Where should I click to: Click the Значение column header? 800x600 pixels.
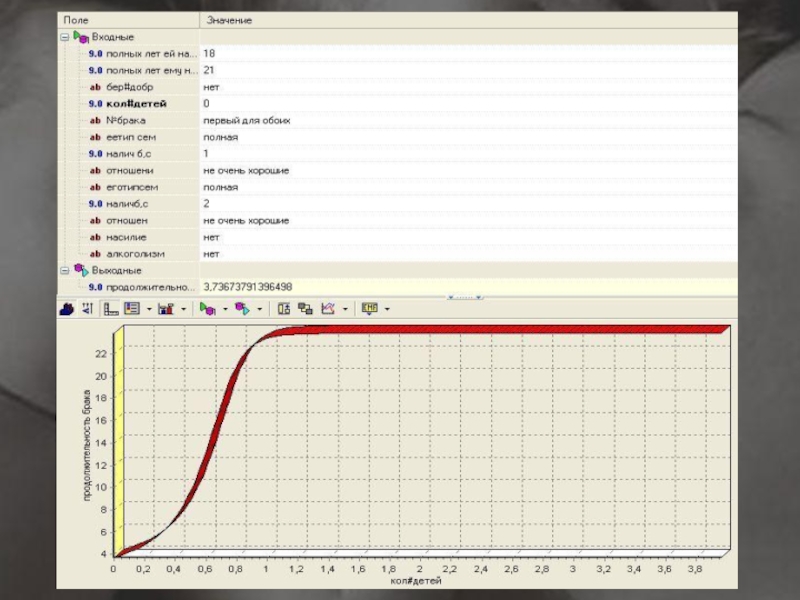229,20
